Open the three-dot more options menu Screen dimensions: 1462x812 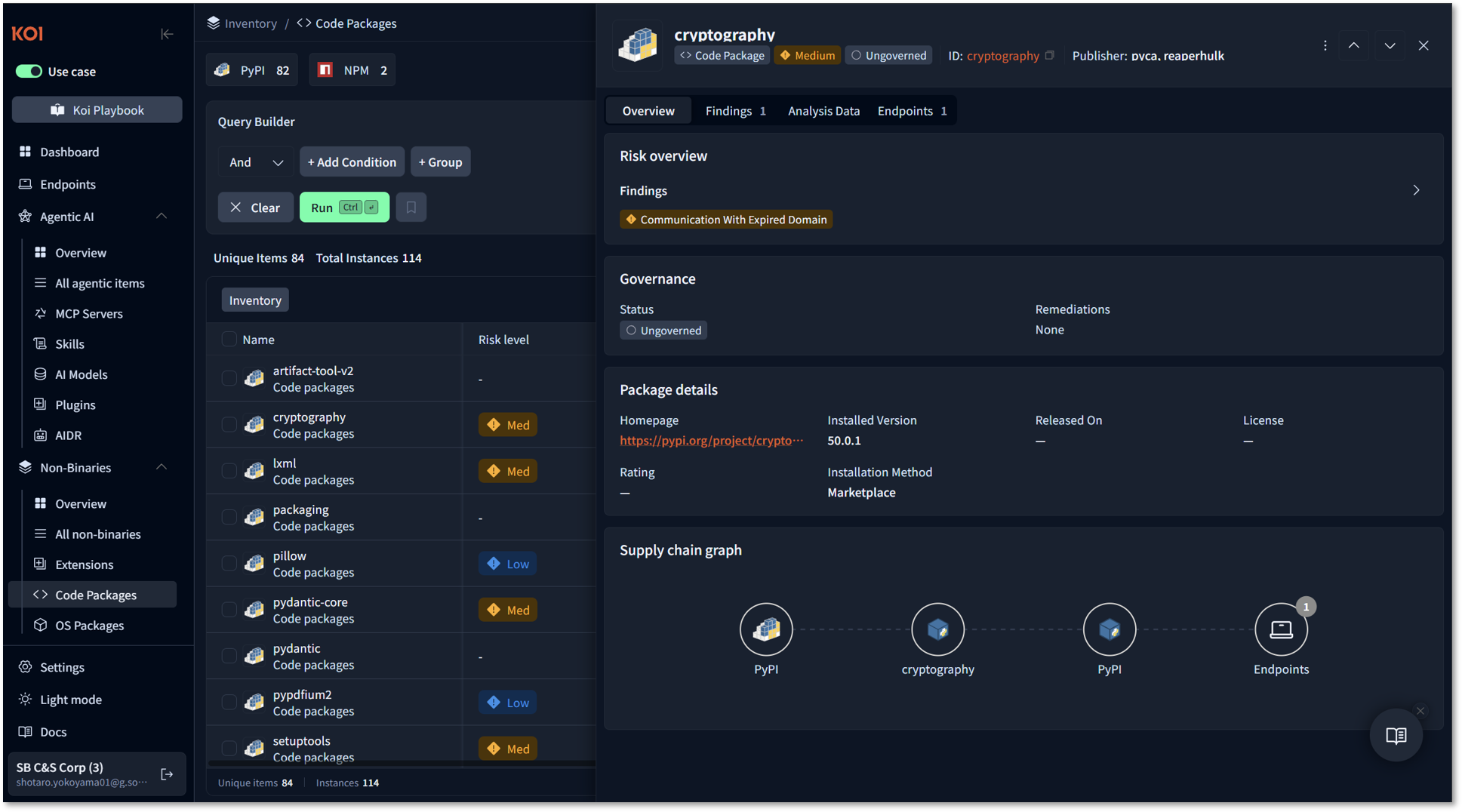[x=1325, y=45]
